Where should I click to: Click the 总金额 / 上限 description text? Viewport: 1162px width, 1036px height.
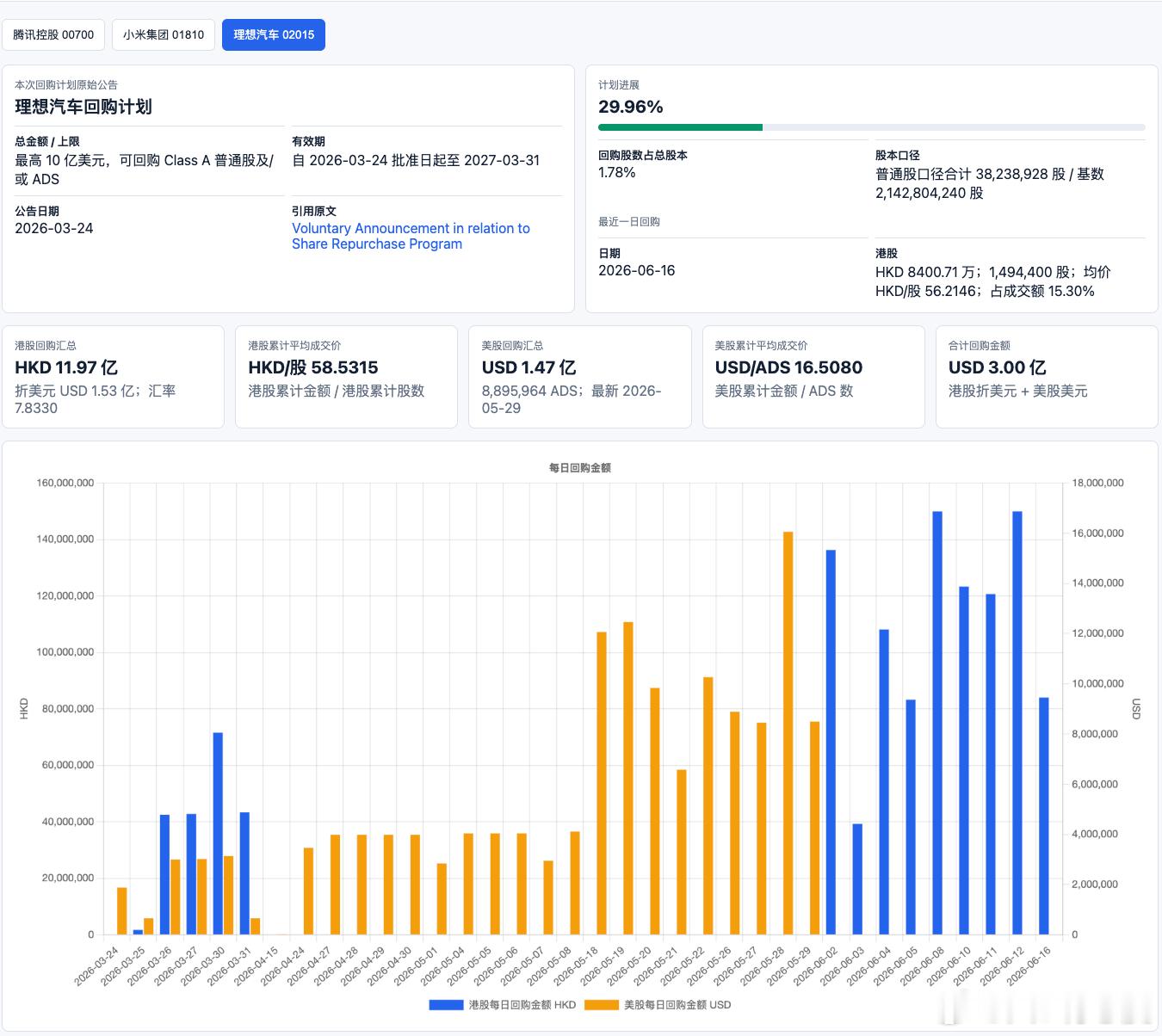pos(144,170)
